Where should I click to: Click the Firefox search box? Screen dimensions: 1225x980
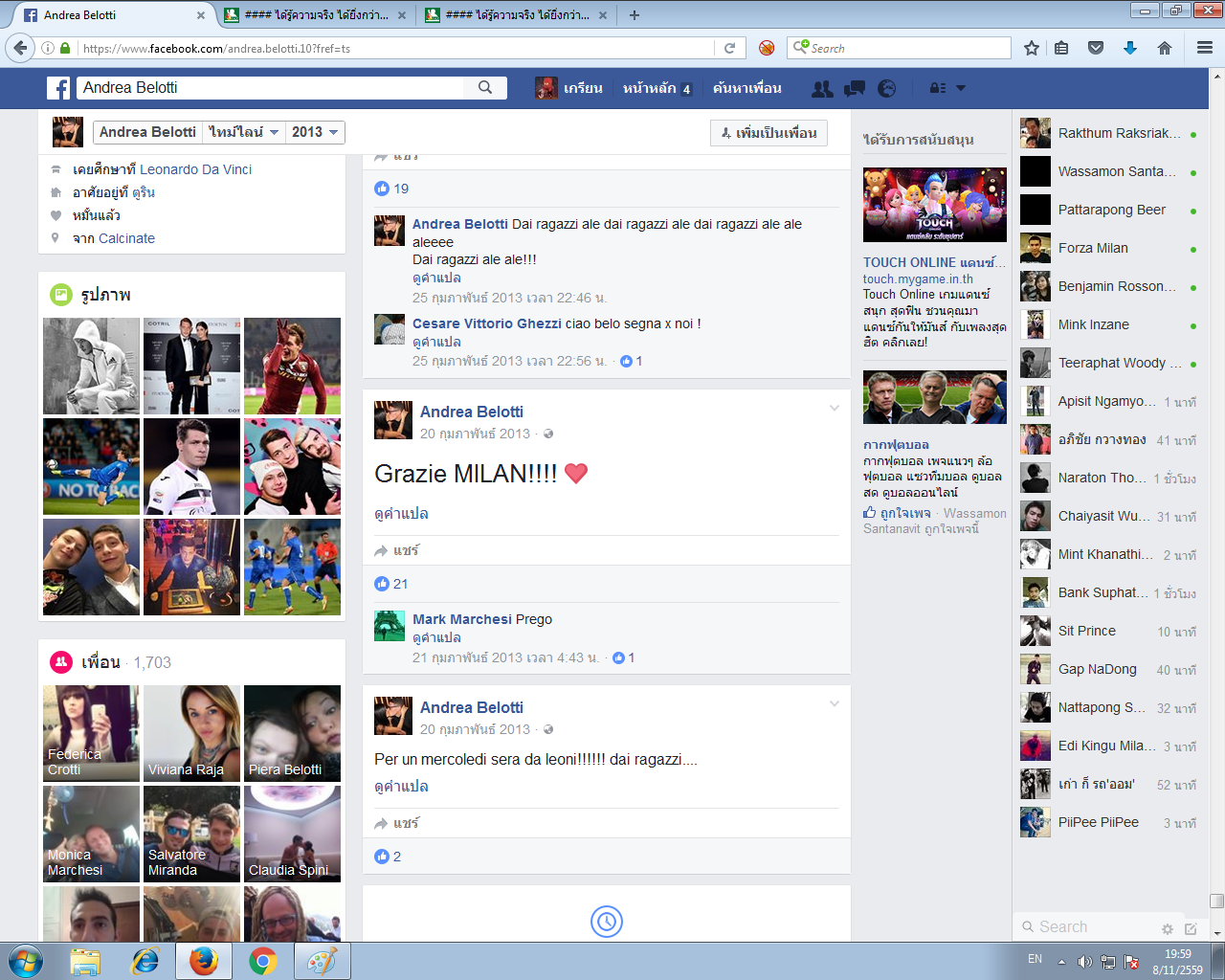[899, 48]
